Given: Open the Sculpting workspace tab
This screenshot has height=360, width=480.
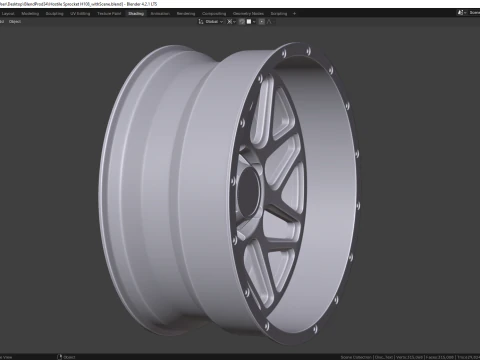Looking at the screenshot, I should coord(54,14).
